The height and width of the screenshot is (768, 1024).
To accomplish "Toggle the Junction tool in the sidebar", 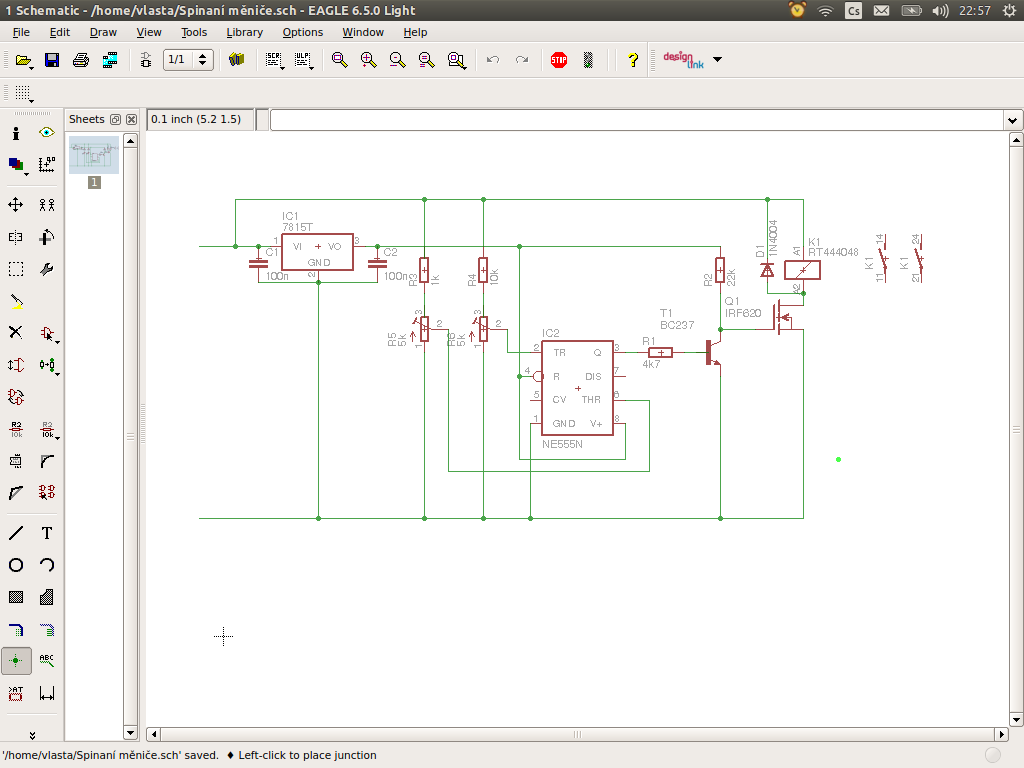I will 16,661.
